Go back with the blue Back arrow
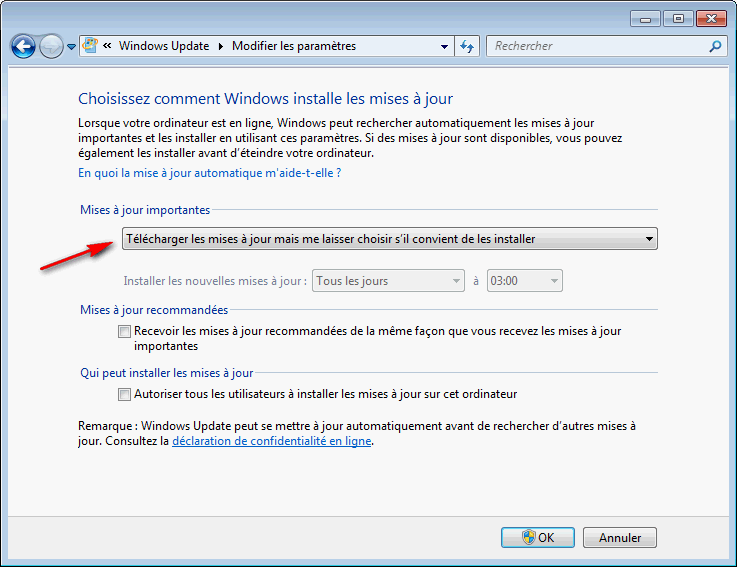The width and height of the screenshot is (737, 567). [x=23, y=47]
